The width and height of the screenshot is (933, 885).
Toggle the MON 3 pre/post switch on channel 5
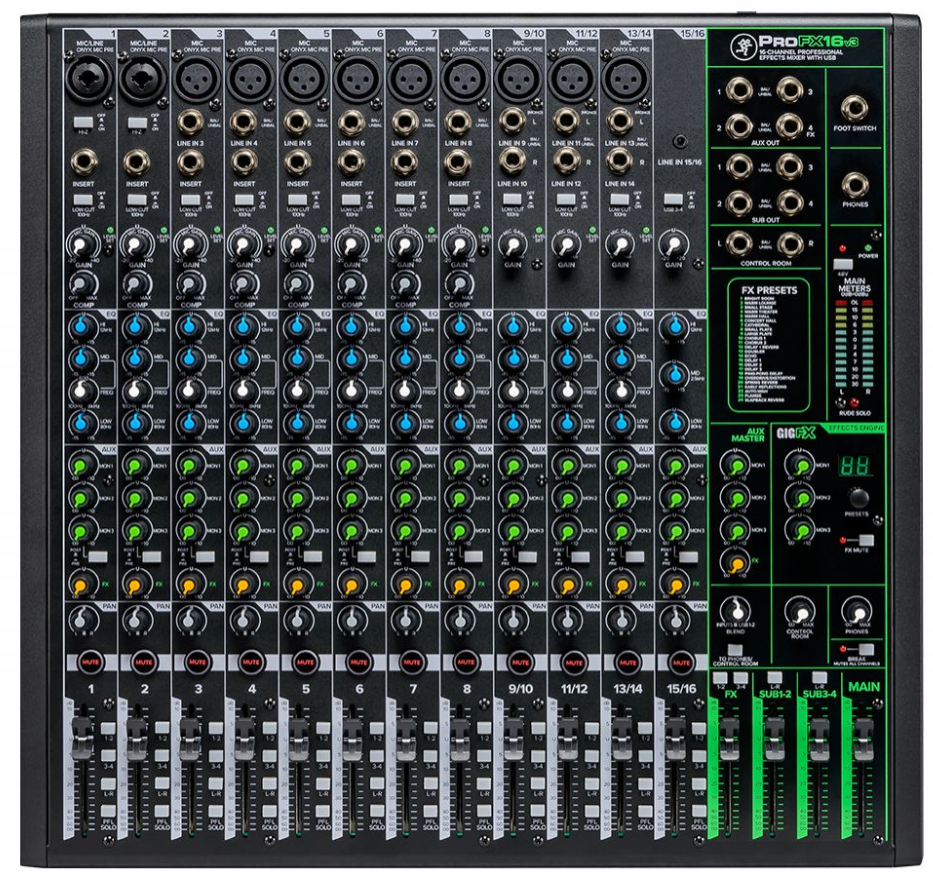point(312,556)
